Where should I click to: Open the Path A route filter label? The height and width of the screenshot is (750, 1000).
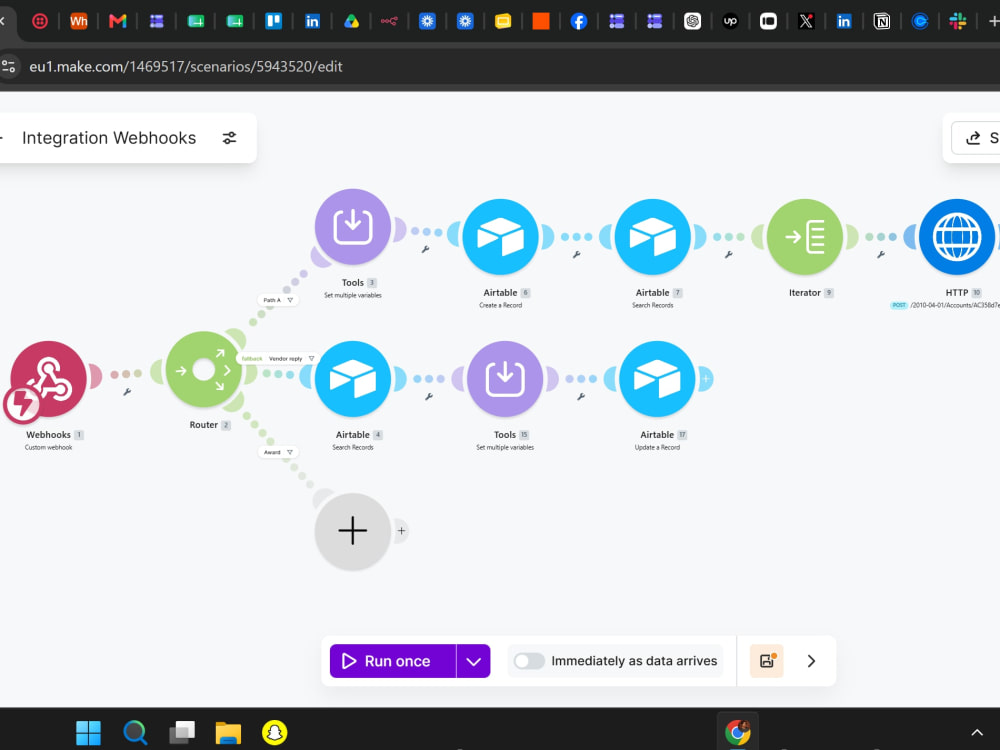coord(278,300)
